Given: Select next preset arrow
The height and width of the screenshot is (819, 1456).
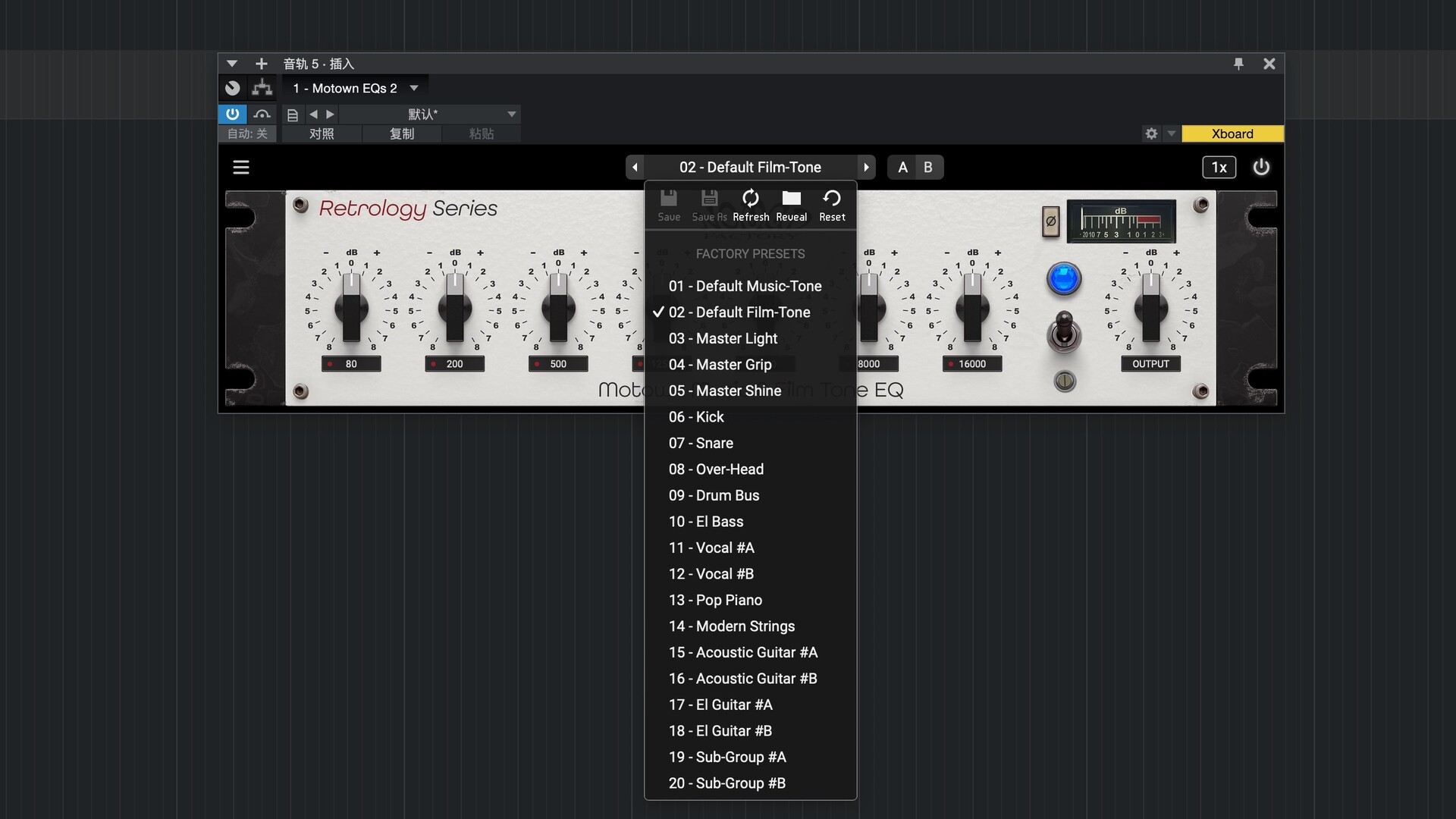Looking at the screenshot, I should tap(866, 167).
